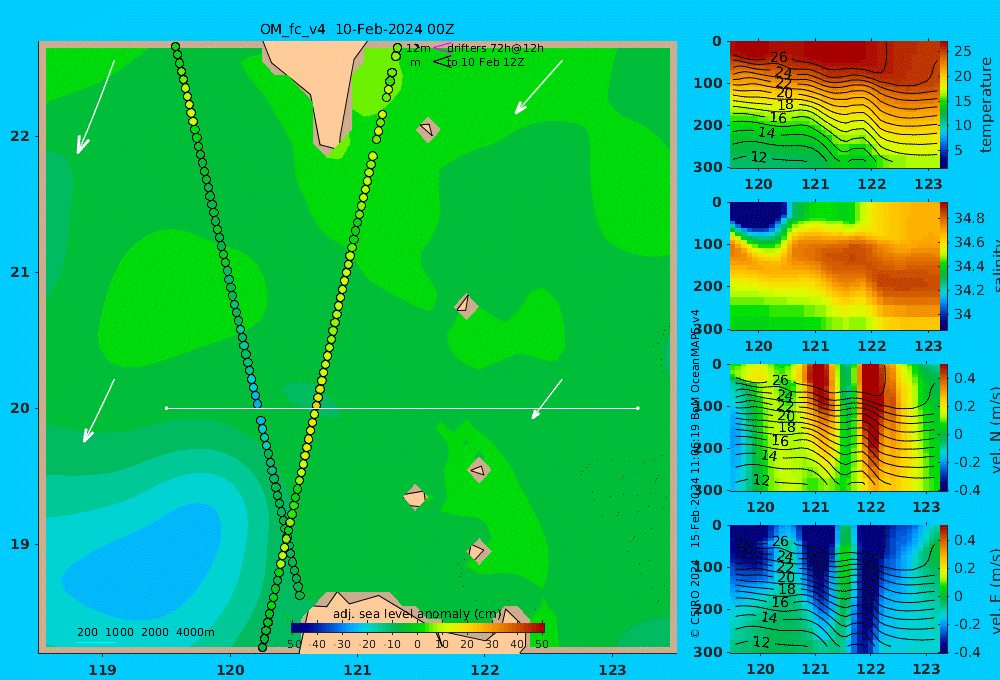Click the 25 tick on temperature colorbar
The image size is (1000, 680).
click(x=962, y=51)
